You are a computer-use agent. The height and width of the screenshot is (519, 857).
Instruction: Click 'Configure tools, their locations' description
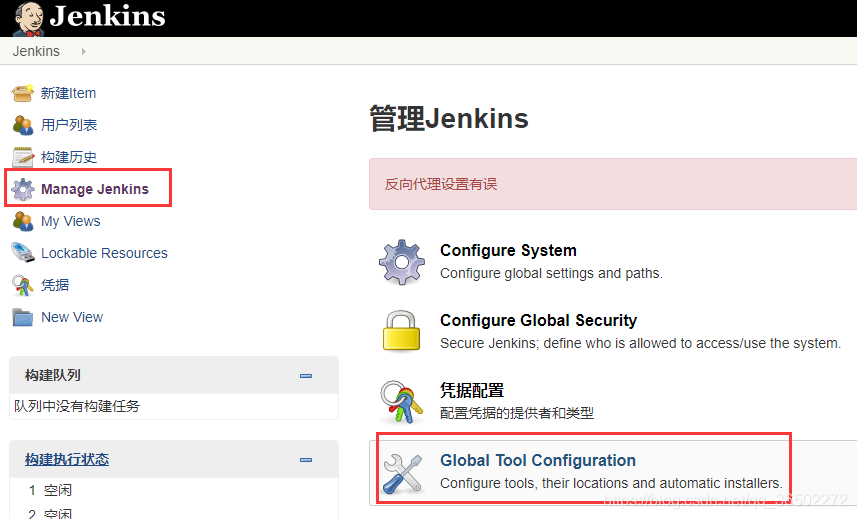[611, 483]
